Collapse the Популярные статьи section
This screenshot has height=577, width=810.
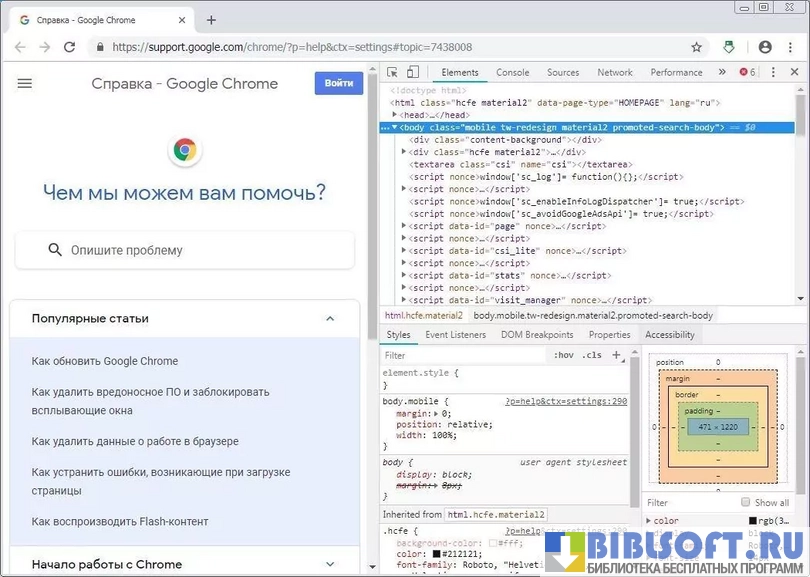coord(330,319)
